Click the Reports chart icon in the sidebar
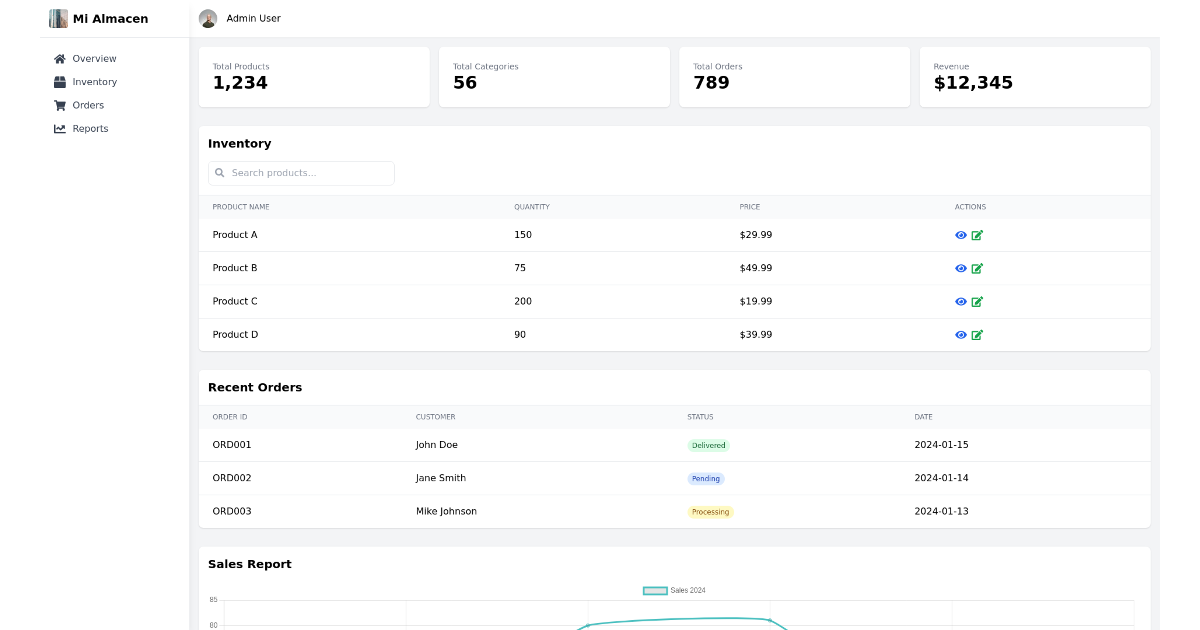The height and width of the screenshot is (630, 1200). tap(60, 128)
